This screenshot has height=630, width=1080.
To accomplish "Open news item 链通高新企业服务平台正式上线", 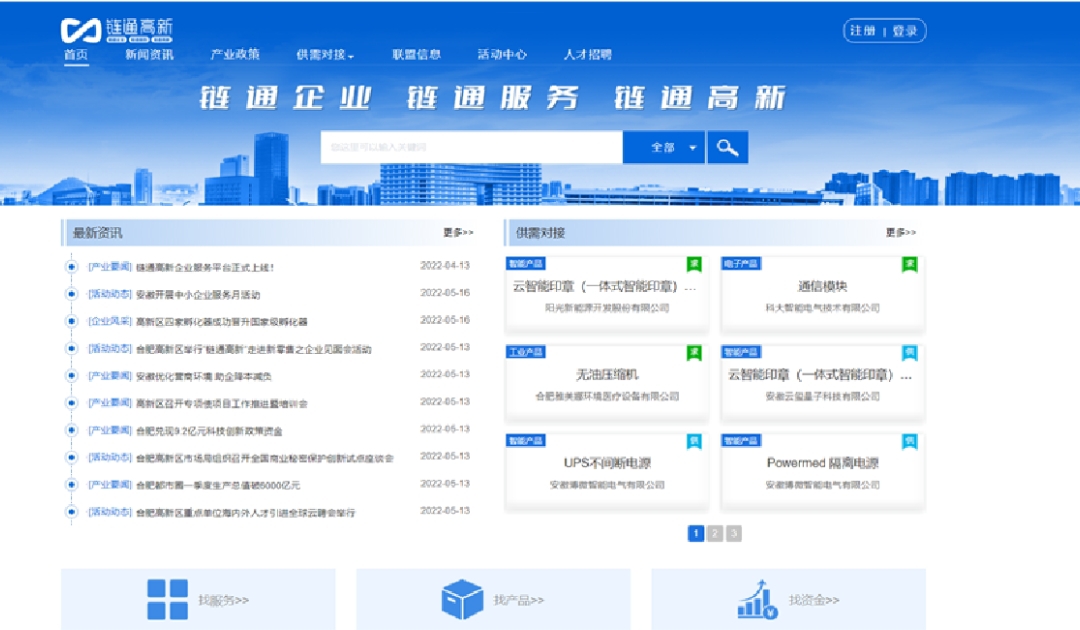I will [205, 267].
